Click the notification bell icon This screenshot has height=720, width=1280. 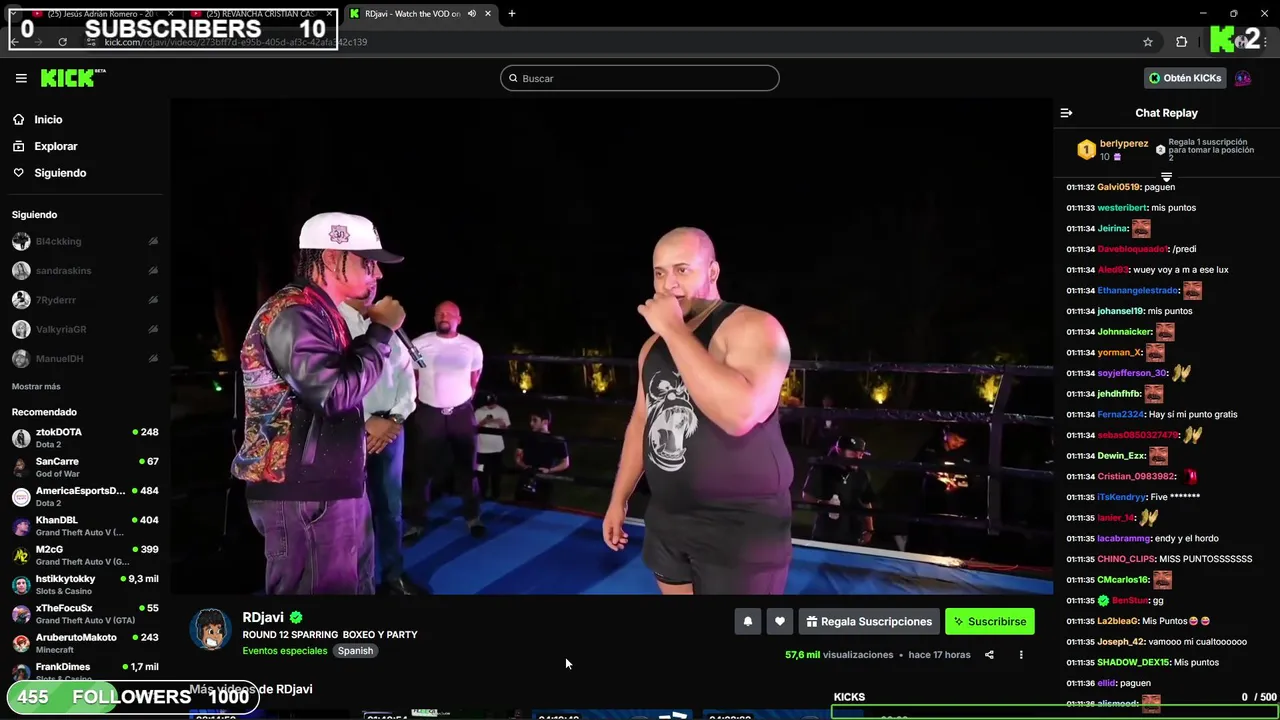(x=747, y=621)
